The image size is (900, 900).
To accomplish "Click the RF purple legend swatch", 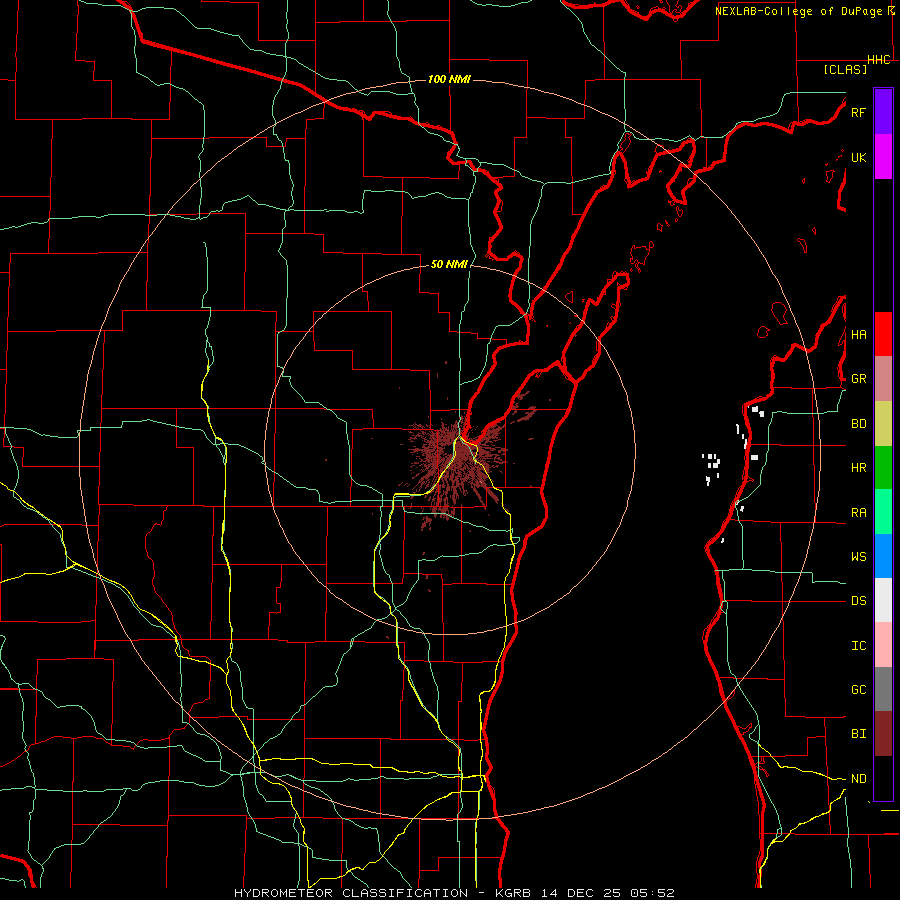I will pyautogui.click(x=883, y=112).
